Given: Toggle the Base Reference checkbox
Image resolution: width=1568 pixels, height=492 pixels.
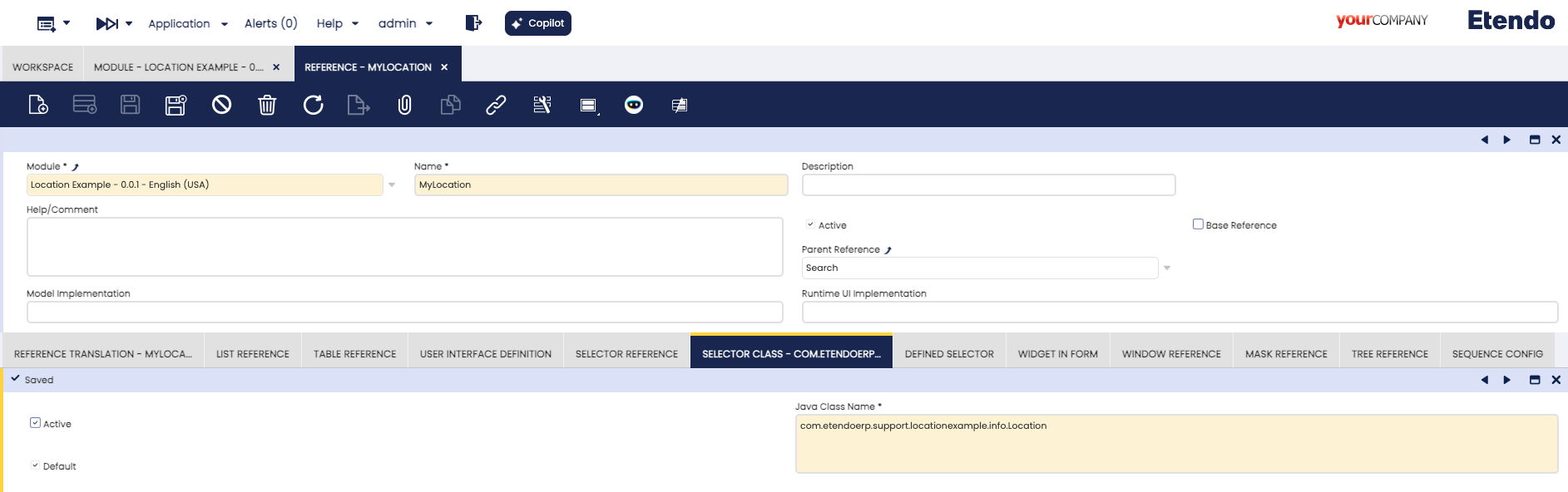Looking at the screenshot, I should tap(1198, 224).
